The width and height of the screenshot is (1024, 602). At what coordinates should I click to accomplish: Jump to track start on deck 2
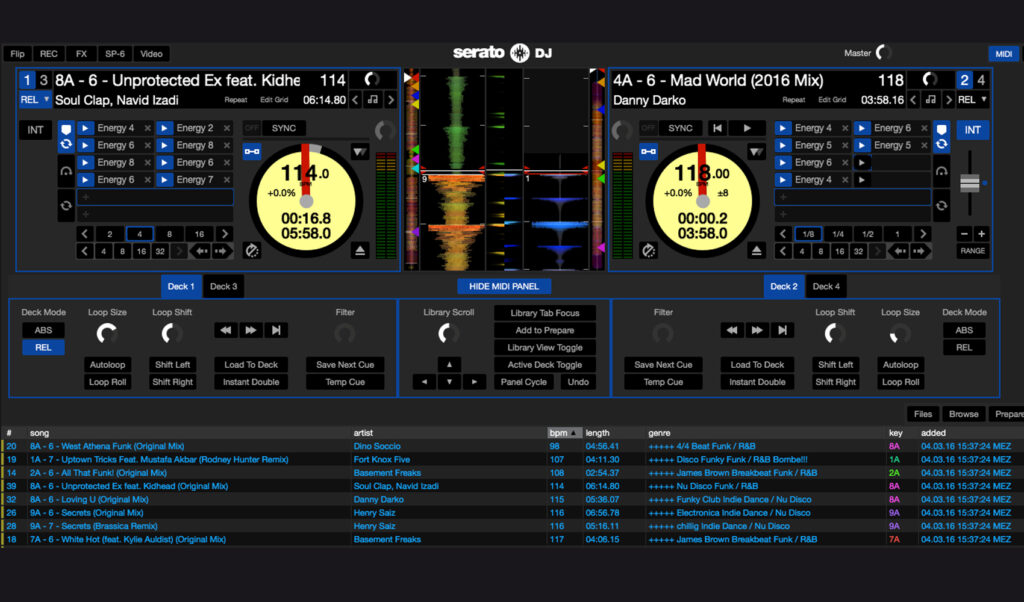[x=717, y=129]
